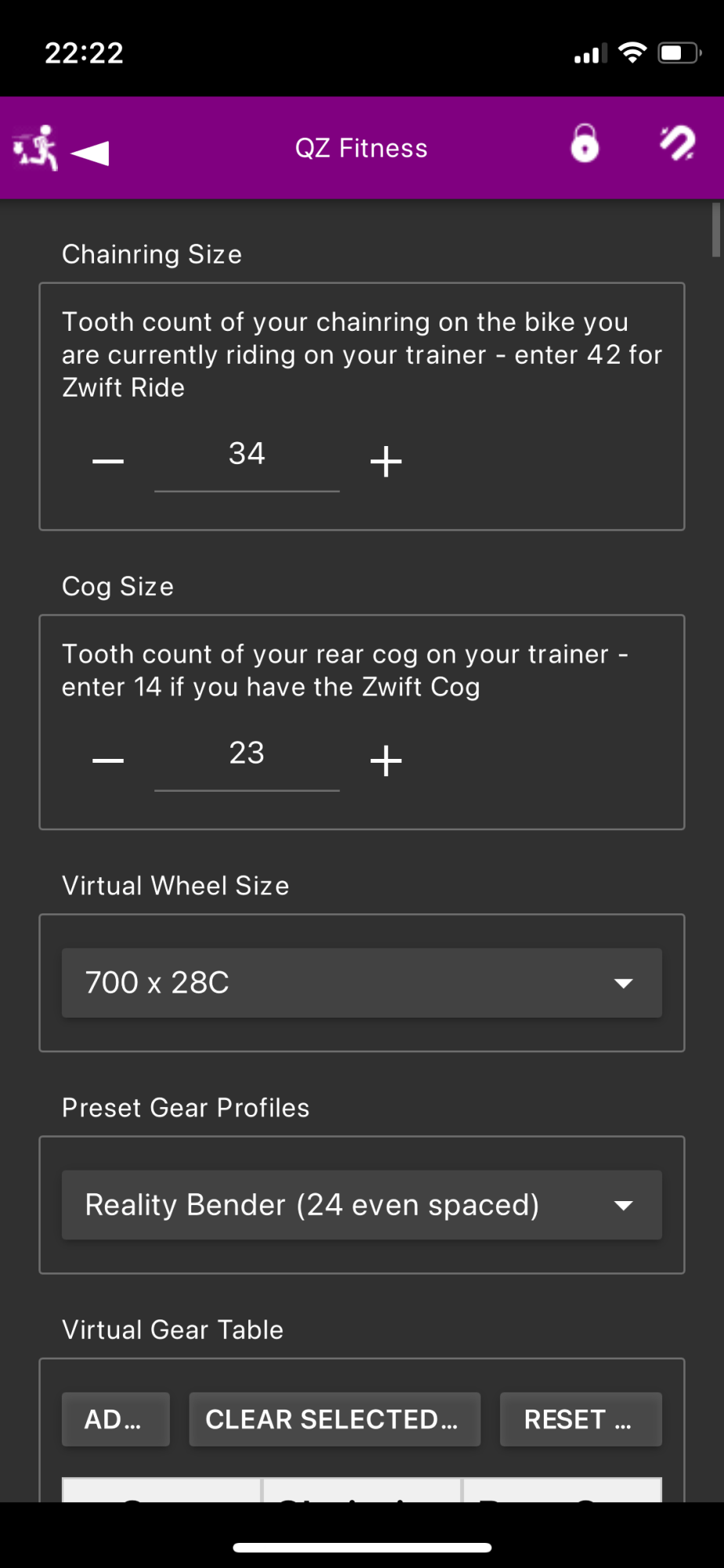Increase the cog size value
The width and height of the screenshot is (724, 1568).
tap(386, 760)
